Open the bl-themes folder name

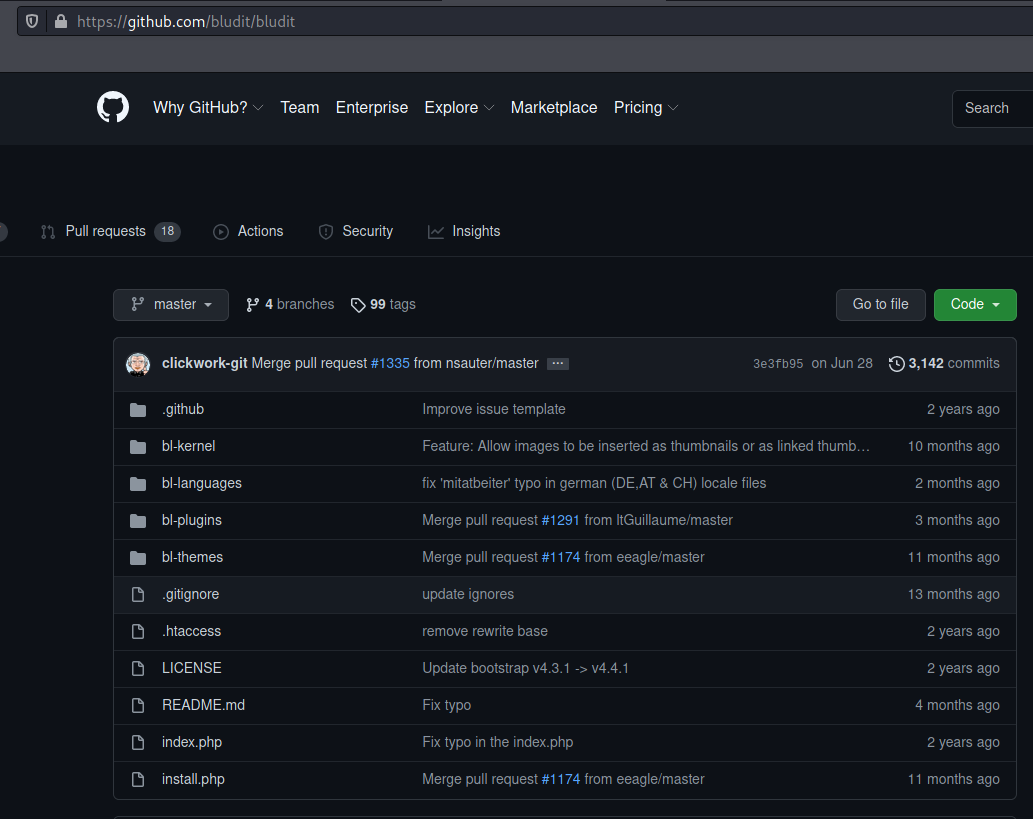(x=192, y=557)
